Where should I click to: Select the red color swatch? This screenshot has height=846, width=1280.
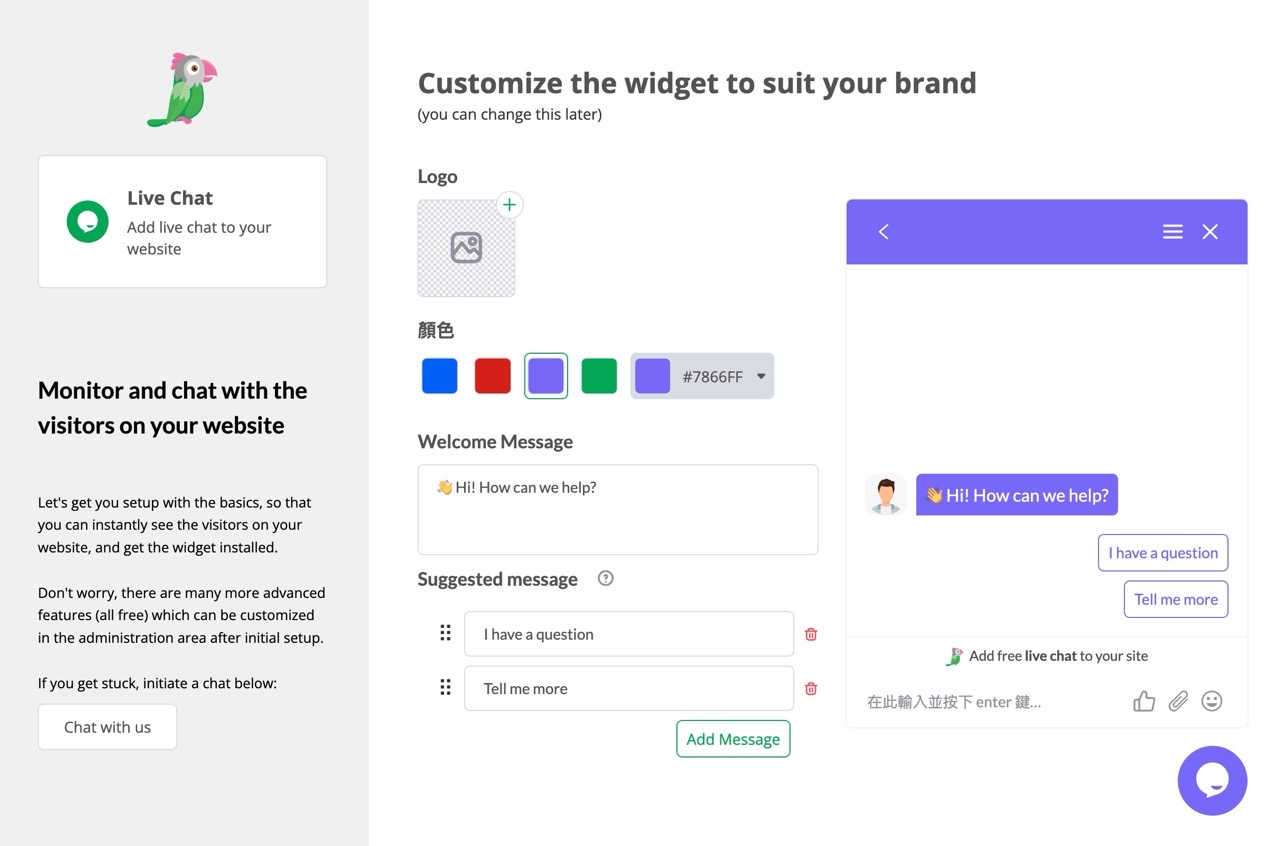492,376
